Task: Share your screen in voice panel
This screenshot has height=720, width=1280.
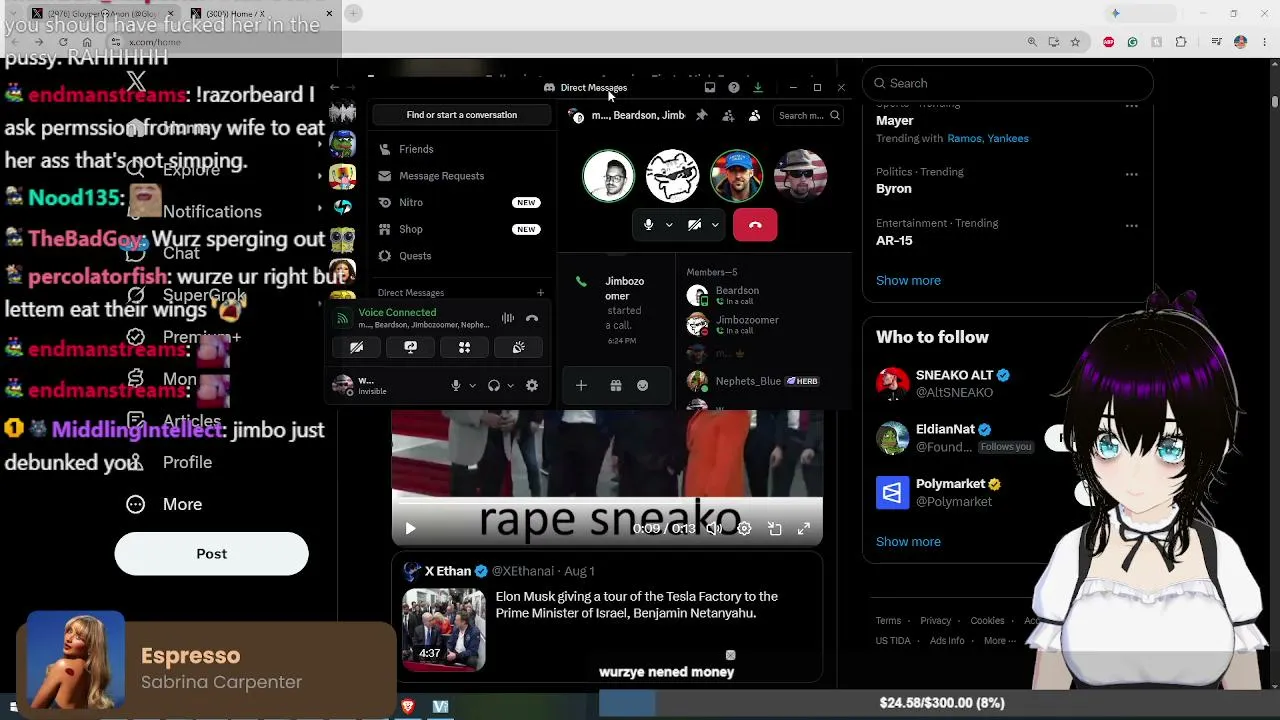Action: (x=410, y=347)
